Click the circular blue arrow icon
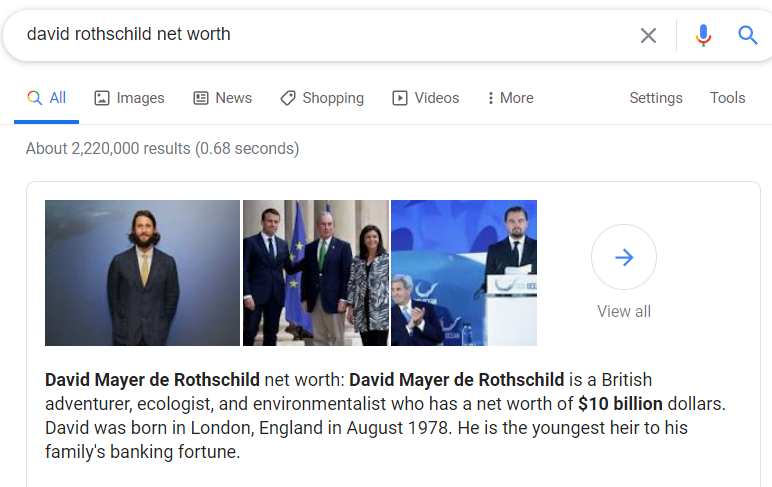Image resolution: width=772 pixels, height=487 pixels. [624, 257]
